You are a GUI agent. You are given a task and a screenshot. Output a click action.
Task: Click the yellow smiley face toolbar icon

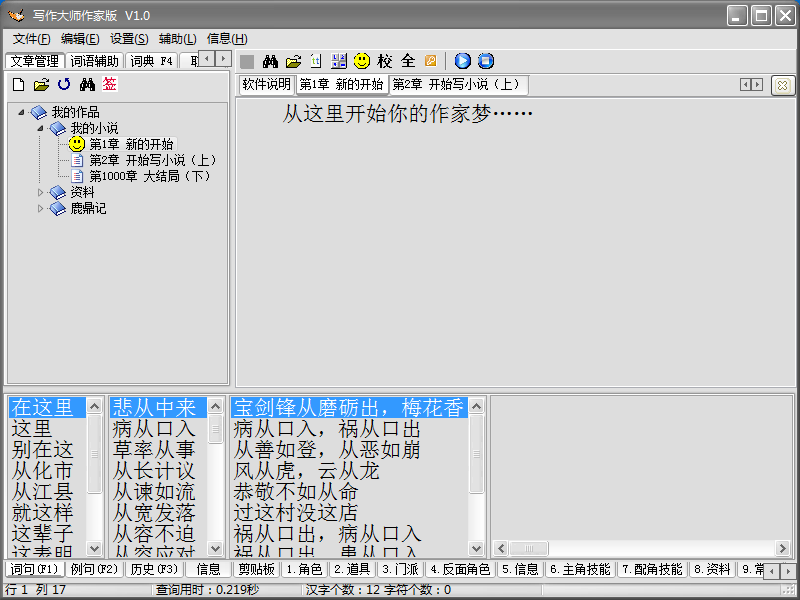coord(361,61)
